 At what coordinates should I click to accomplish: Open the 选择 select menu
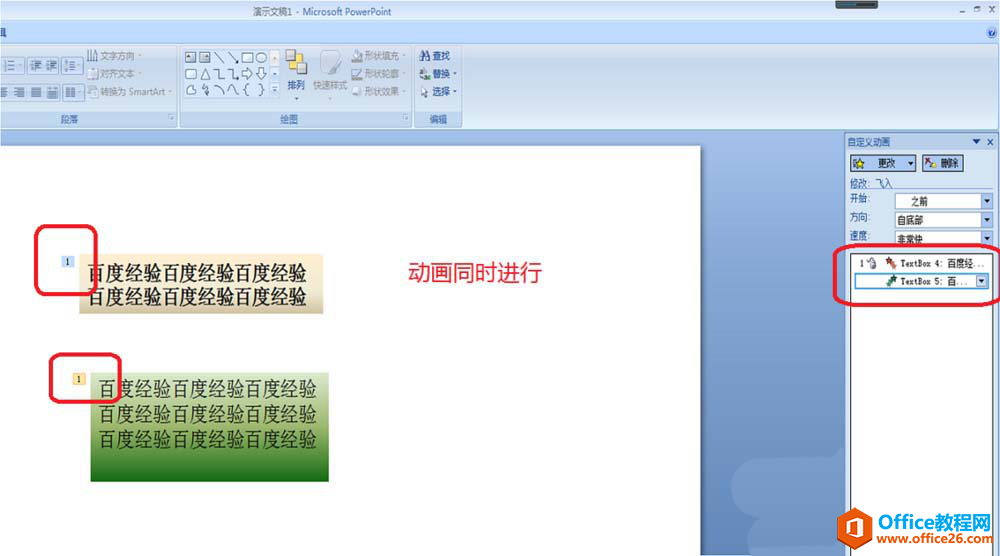point(439,92)
